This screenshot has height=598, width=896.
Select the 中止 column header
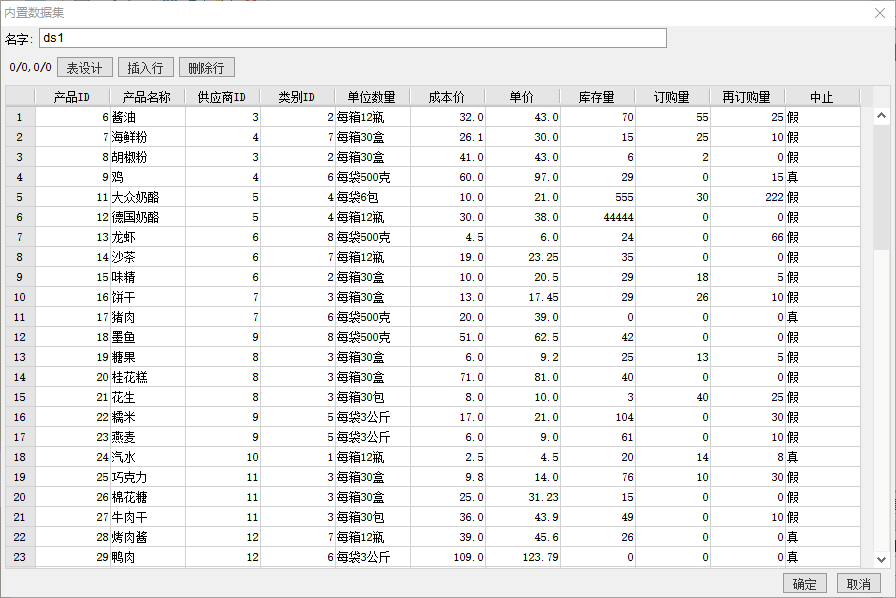(822, 97)
